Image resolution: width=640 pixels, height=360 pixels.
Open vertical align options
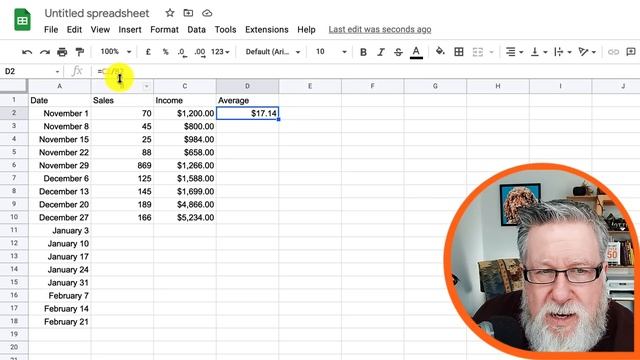[539, 52]
